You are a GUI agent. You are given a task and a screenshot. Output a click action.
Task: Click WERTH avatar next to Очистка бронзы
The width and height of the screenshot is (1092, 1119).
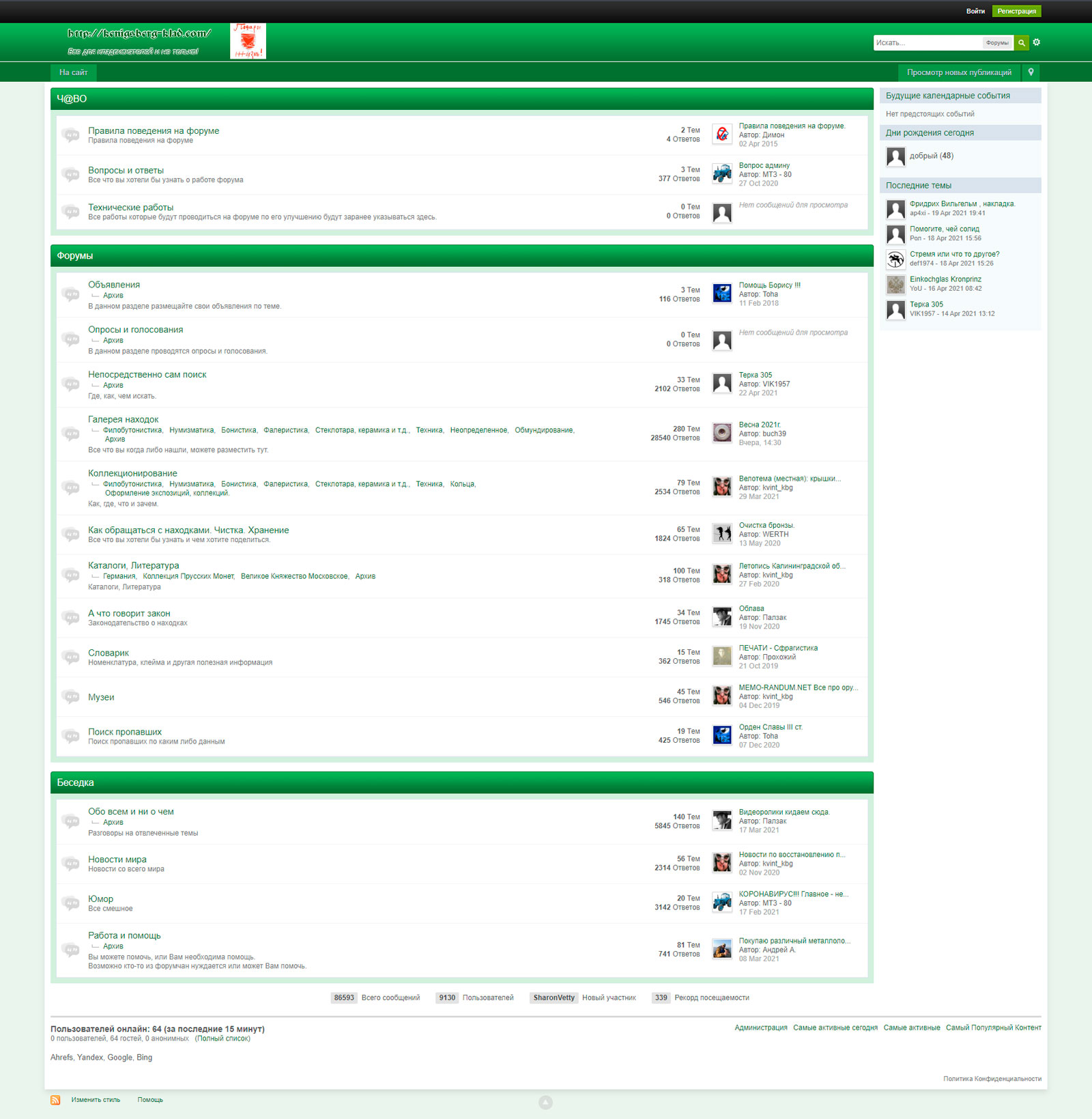(722, 533)
